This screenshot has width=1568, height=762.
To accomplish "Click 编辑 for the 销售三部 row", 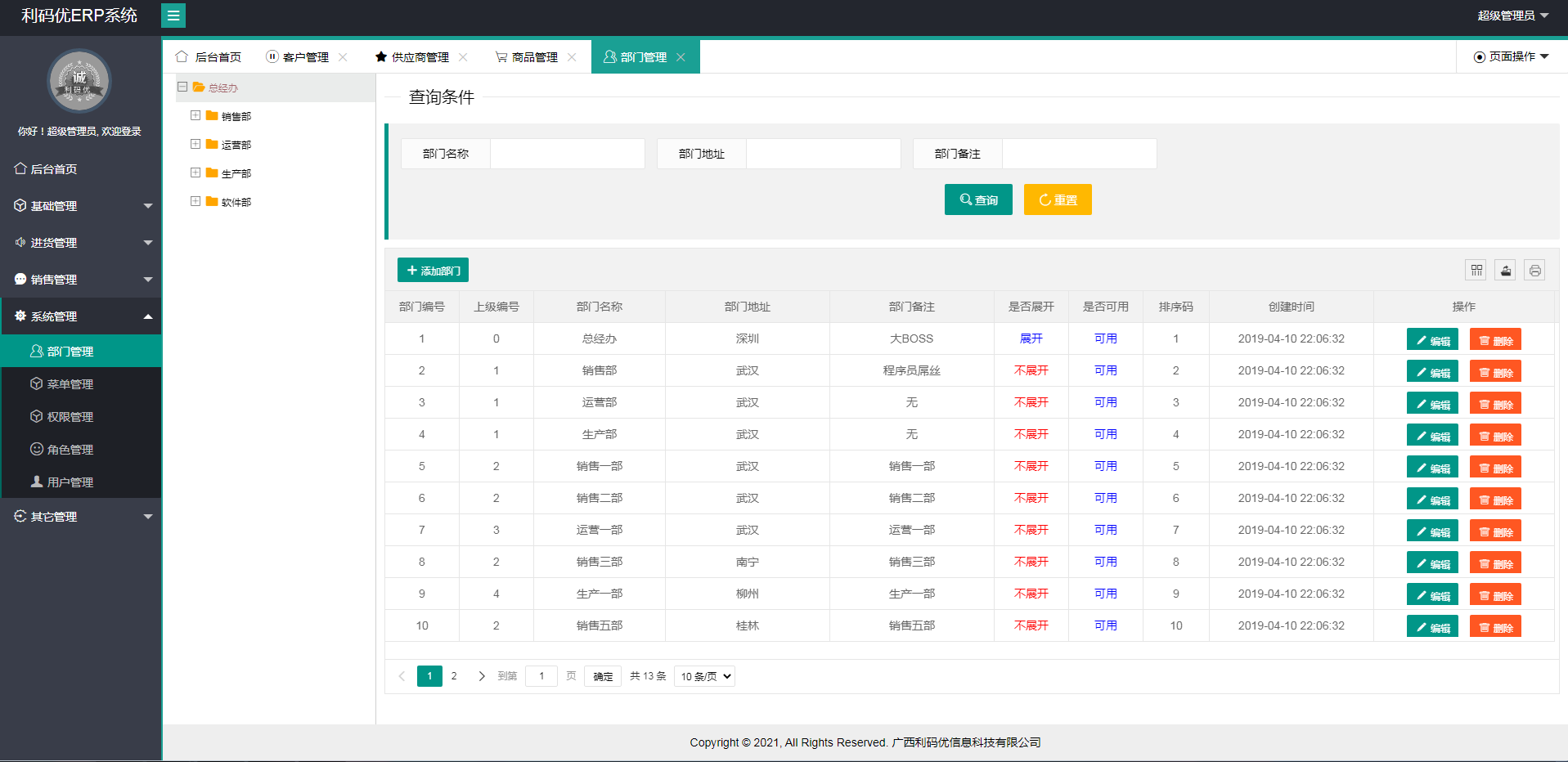I will click(x=1432, y=563).
